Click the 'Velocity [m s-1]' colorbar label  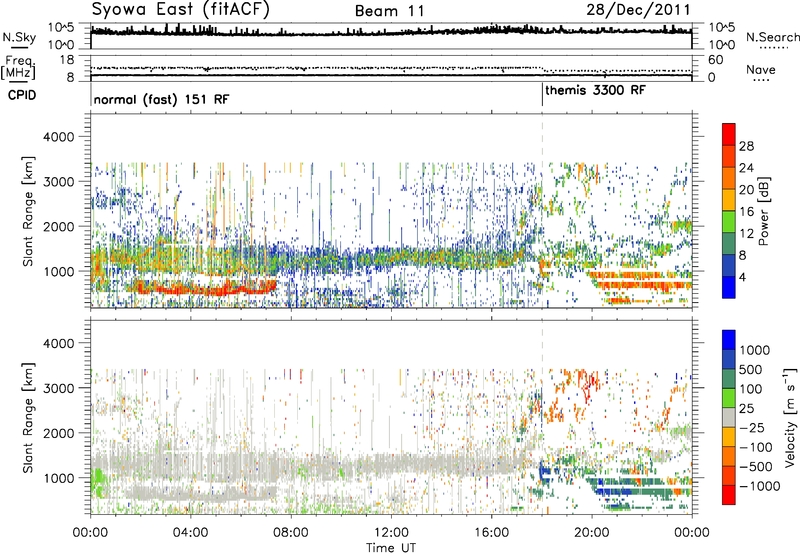click(x=790, y=417)
